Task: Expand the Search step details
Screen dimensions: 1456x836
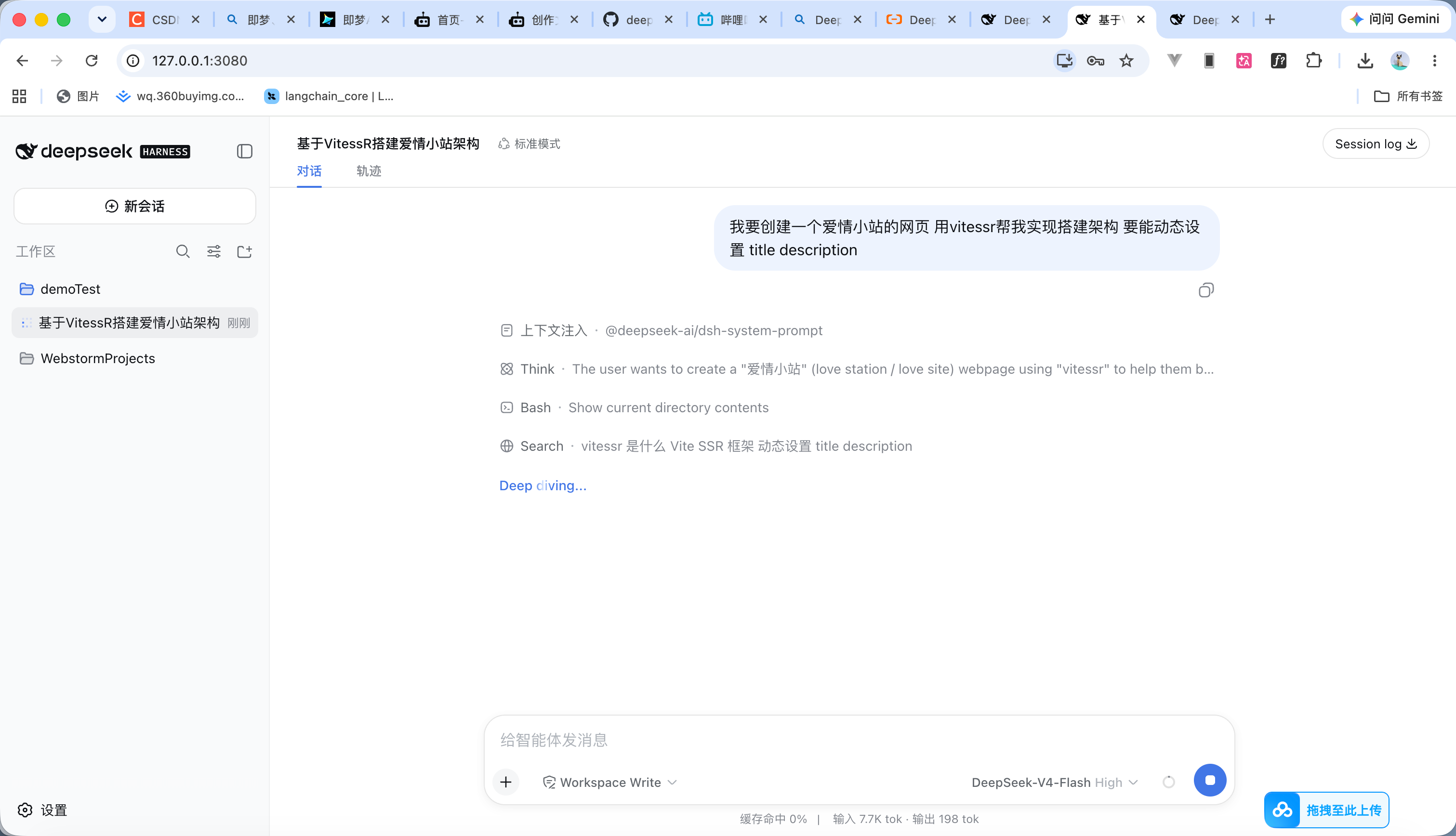Action: 706,446
